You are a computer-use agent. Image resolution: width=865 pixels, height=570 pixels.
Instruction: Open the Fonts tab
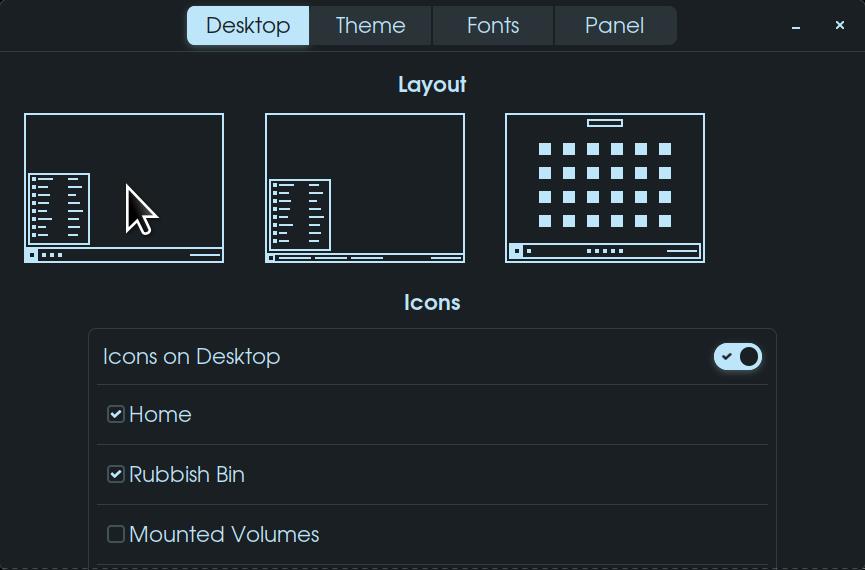tap(493, 26)
